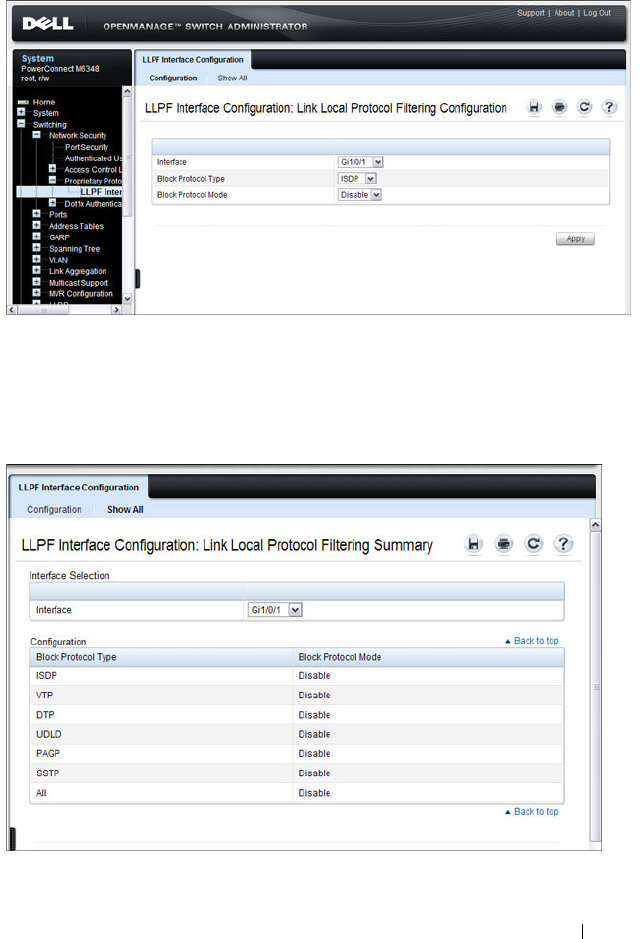Screen dimensions: 641x939
Task: Select Port Security in navigation tree
Action: coord(86,147)
